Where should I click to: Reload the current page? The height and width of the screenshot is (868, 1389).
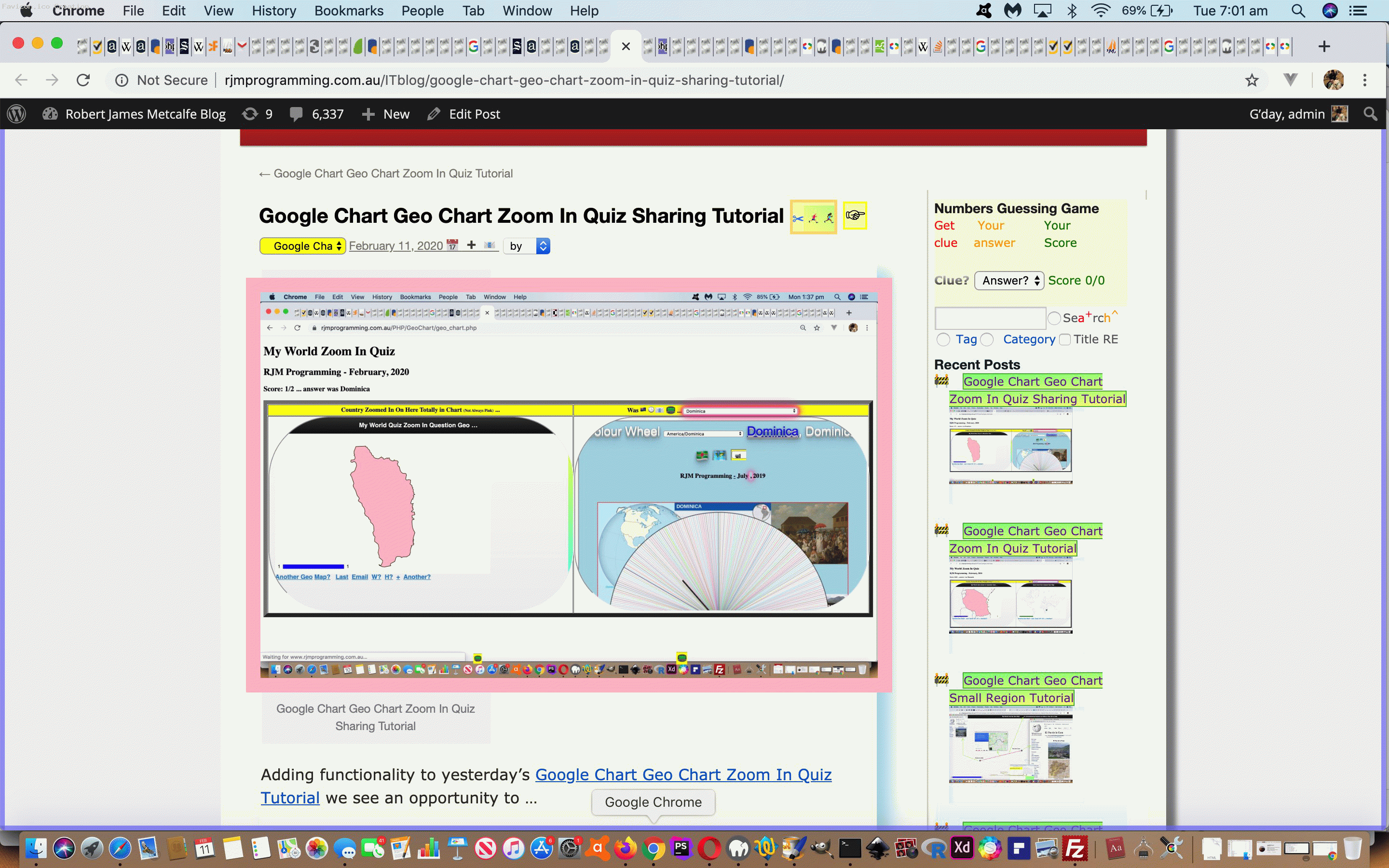click(x=83, y=81)
